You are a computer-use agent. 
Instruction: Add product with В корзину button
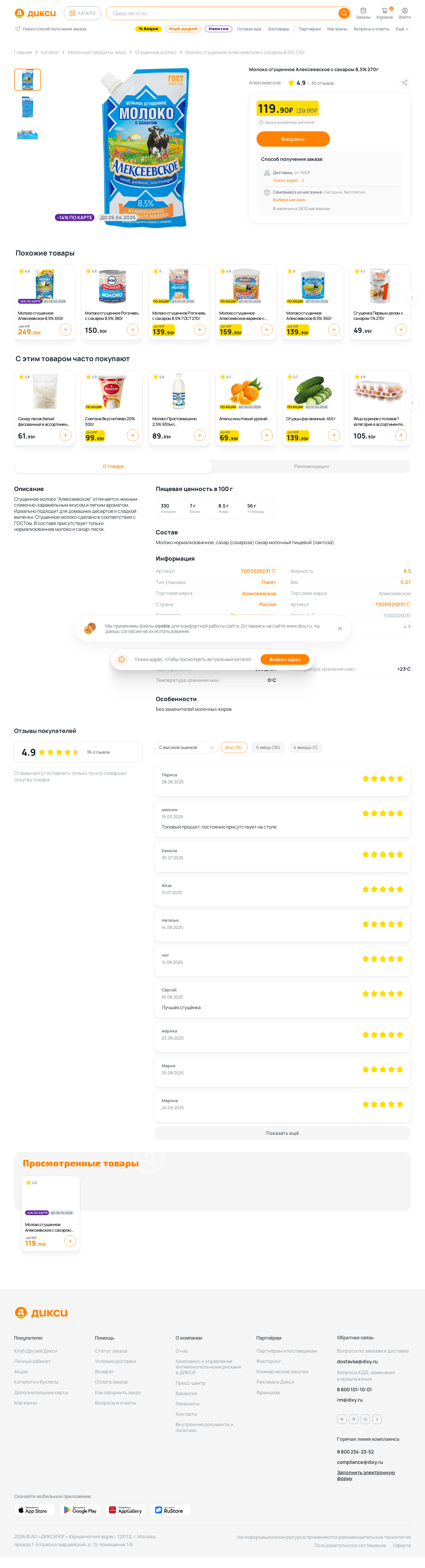293,139
